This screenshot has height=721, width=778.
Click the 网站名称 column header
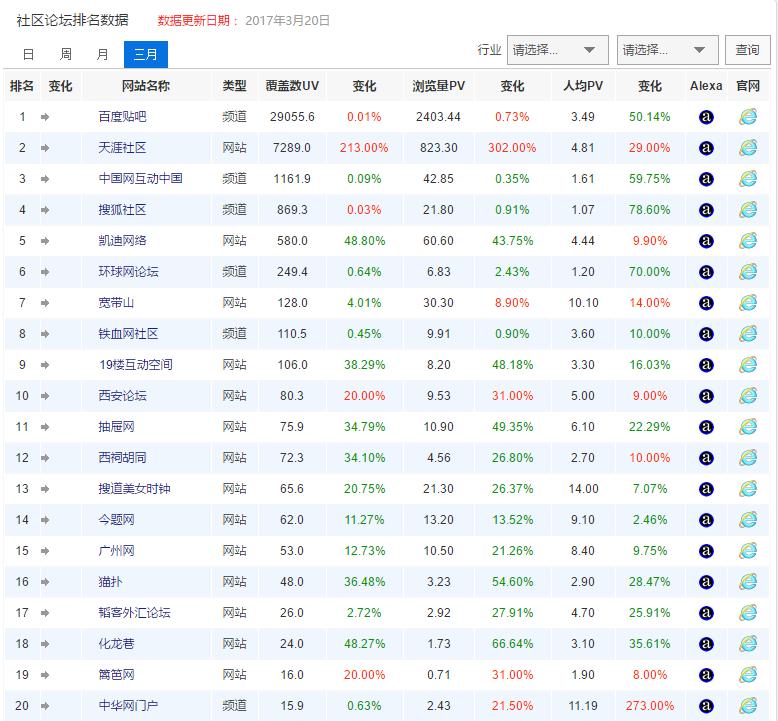click(146, 86)
